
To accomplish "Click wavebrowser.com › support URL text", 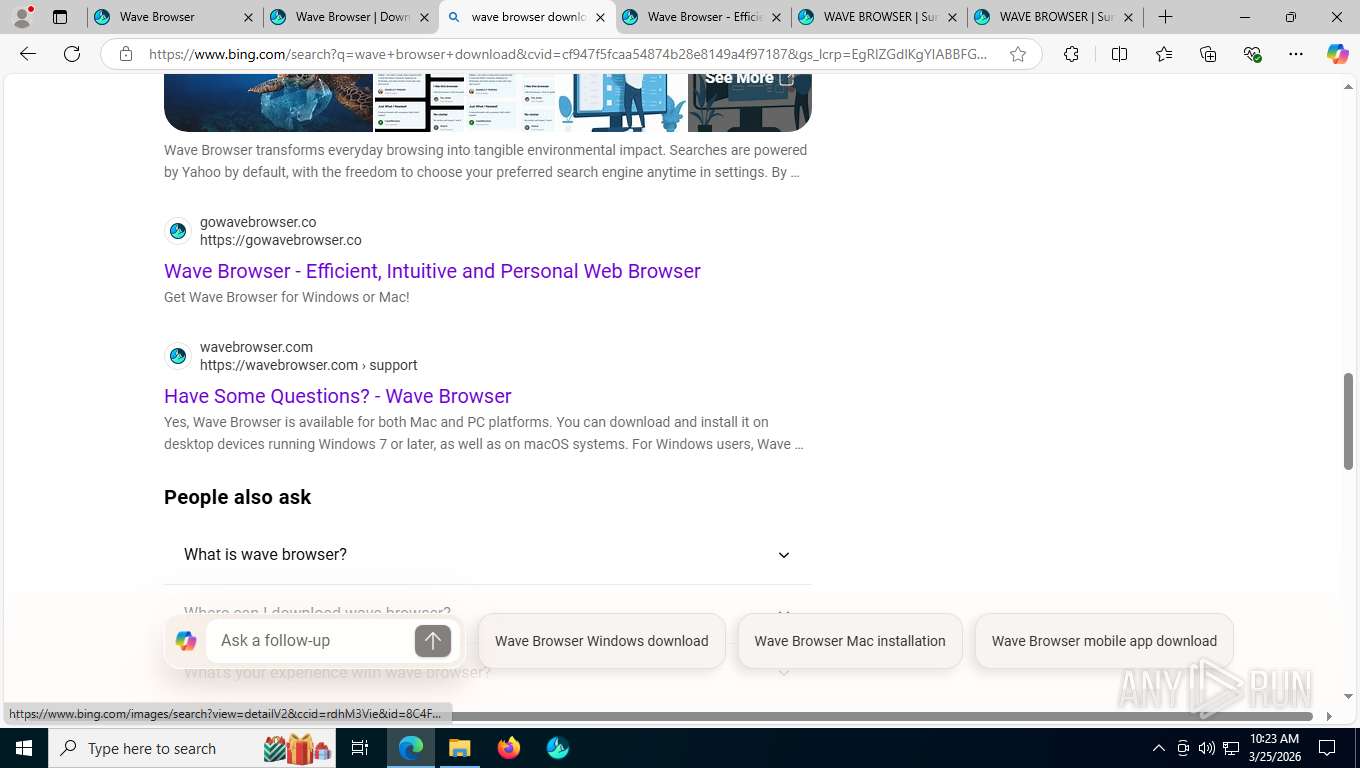I will [x=309, y=365].
